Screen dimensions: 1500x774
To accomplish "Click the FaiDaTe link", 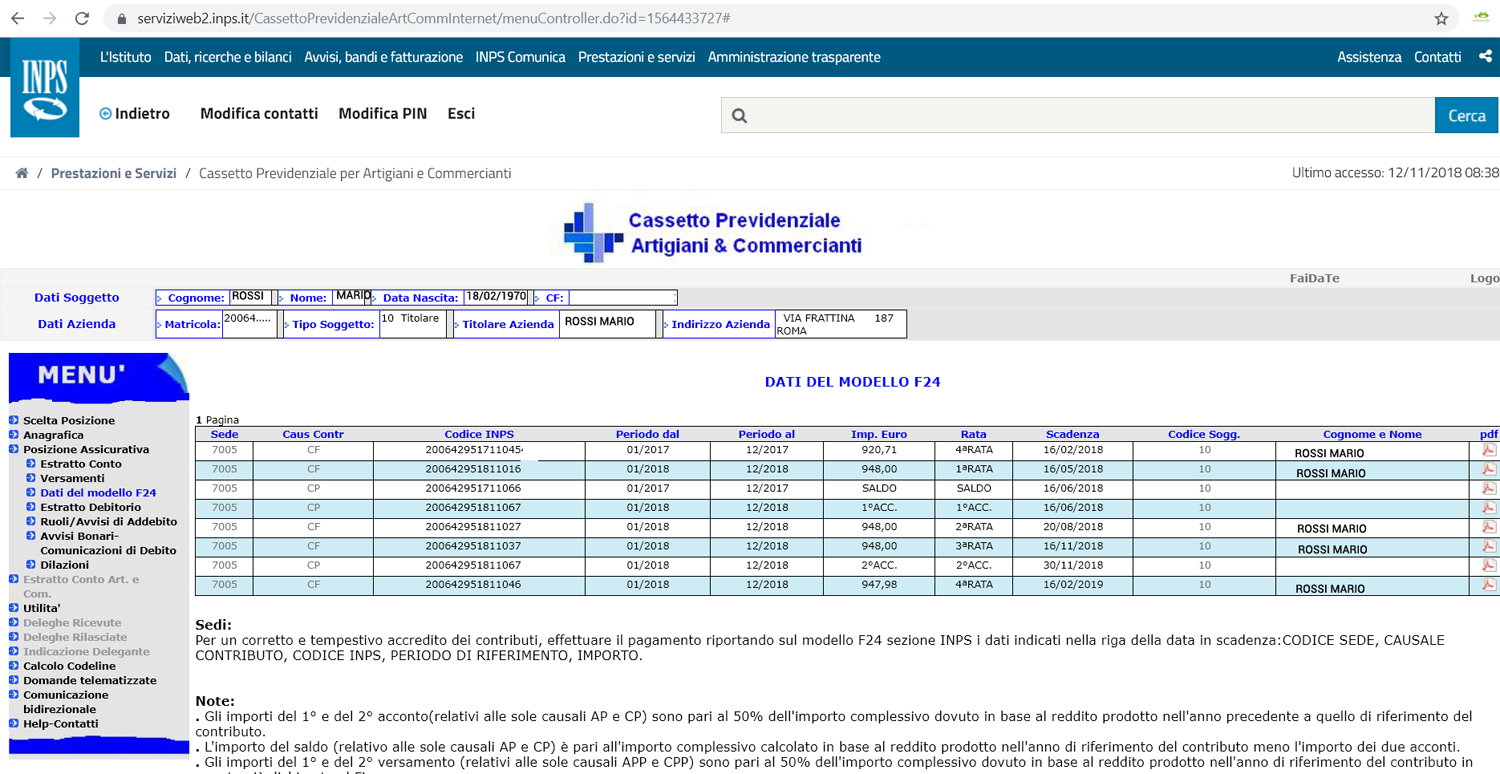I will 1314,278.
